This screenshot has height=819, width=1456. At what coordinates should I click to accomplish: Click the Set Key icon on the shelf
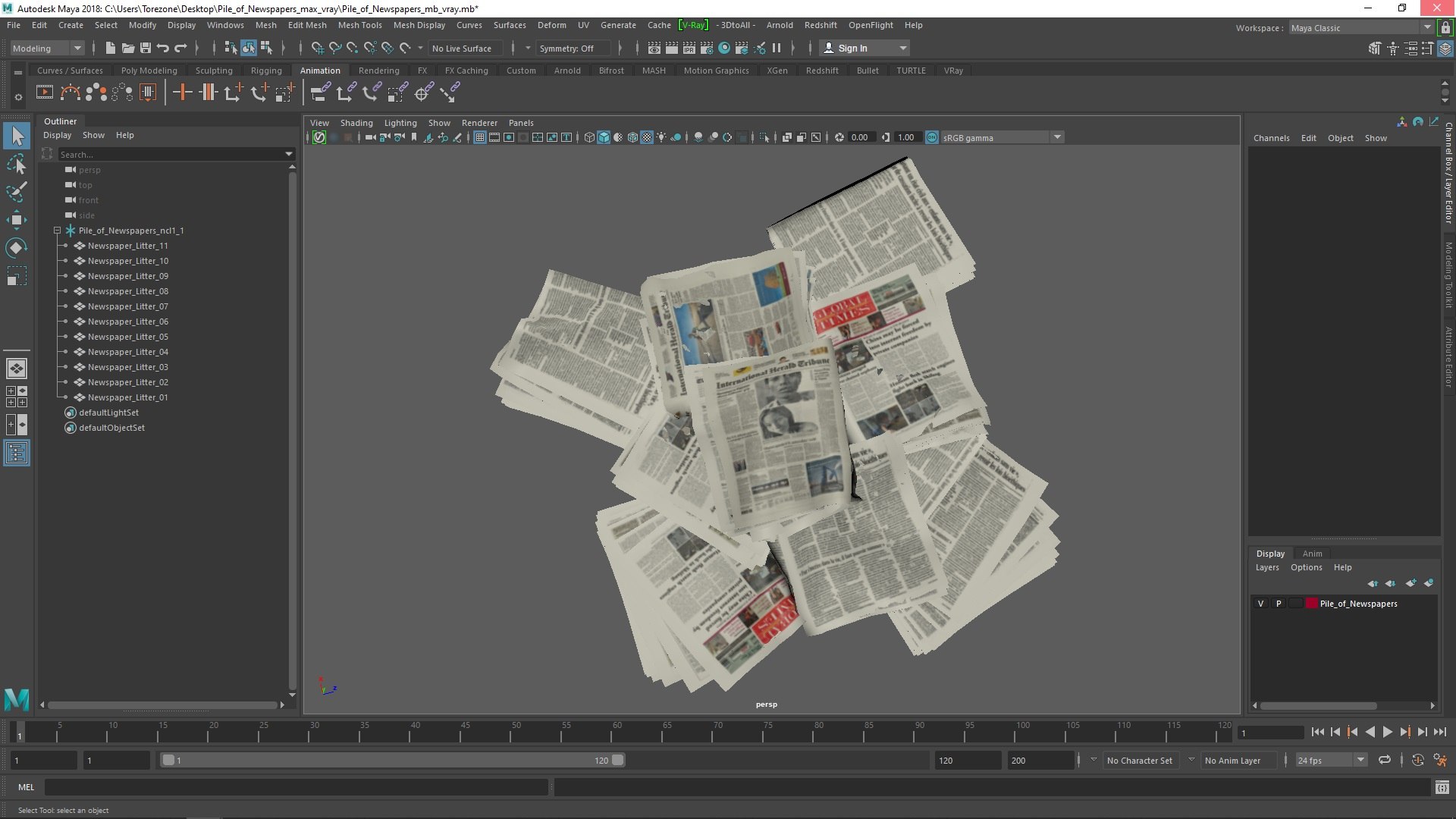pyautogui.click(x=182, y=93)
